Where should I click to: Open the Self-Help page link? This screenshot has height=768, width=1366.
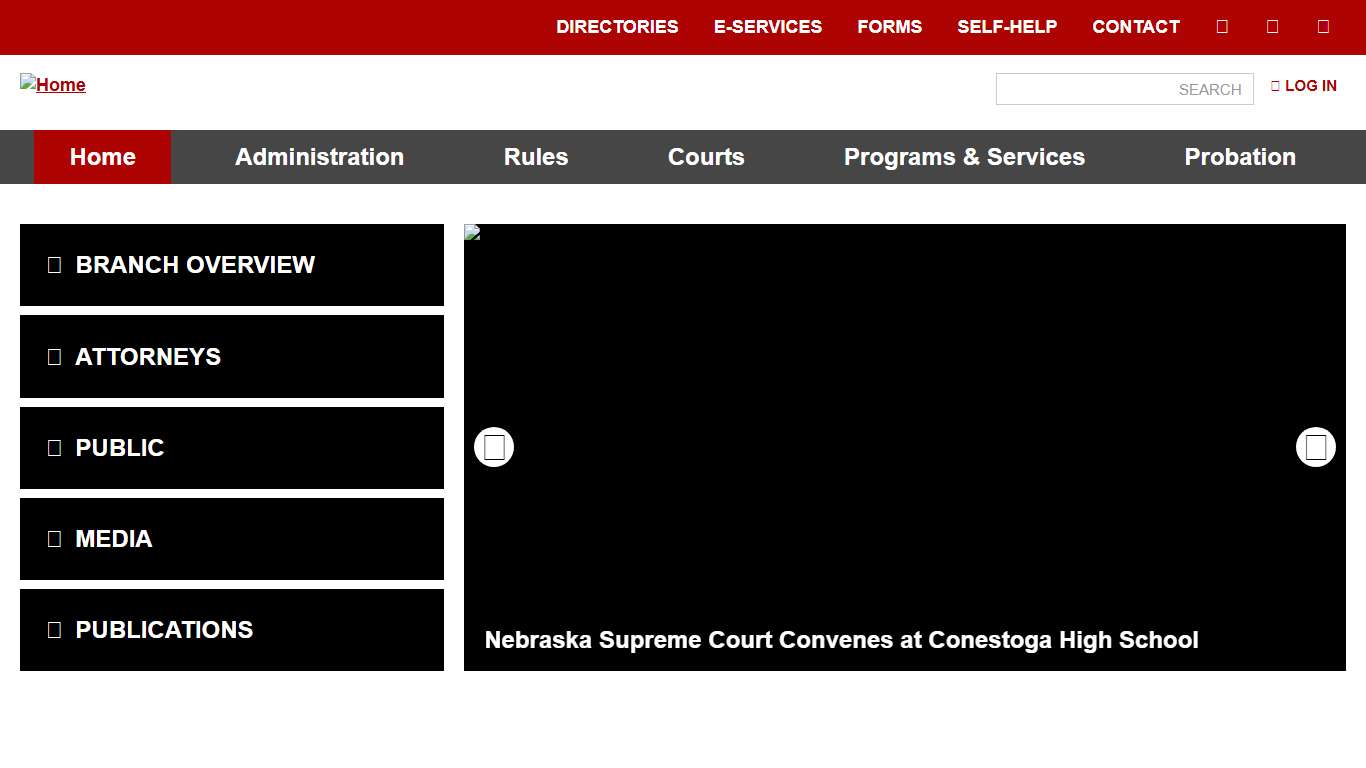point(1008,27)
